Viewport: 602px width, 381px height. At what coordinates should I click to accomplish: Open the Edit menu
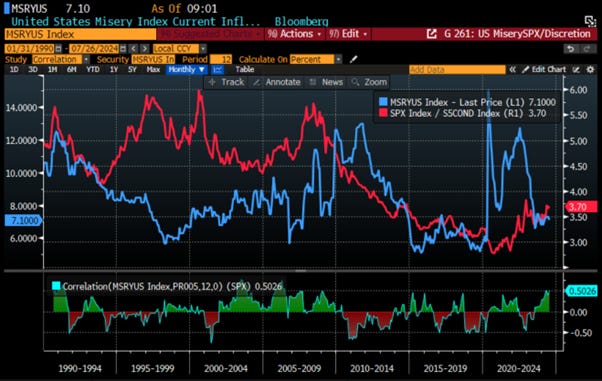[x=348, y=34]
